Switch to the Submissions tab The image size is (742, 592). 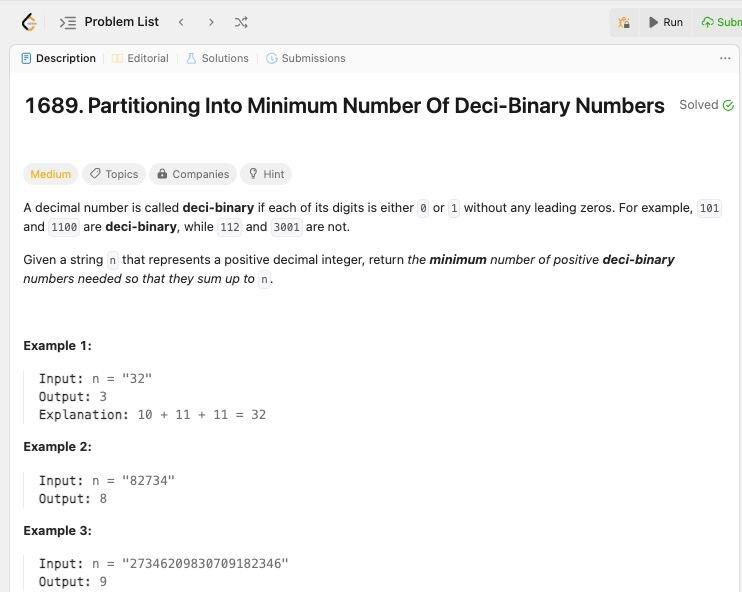(306, 58)
